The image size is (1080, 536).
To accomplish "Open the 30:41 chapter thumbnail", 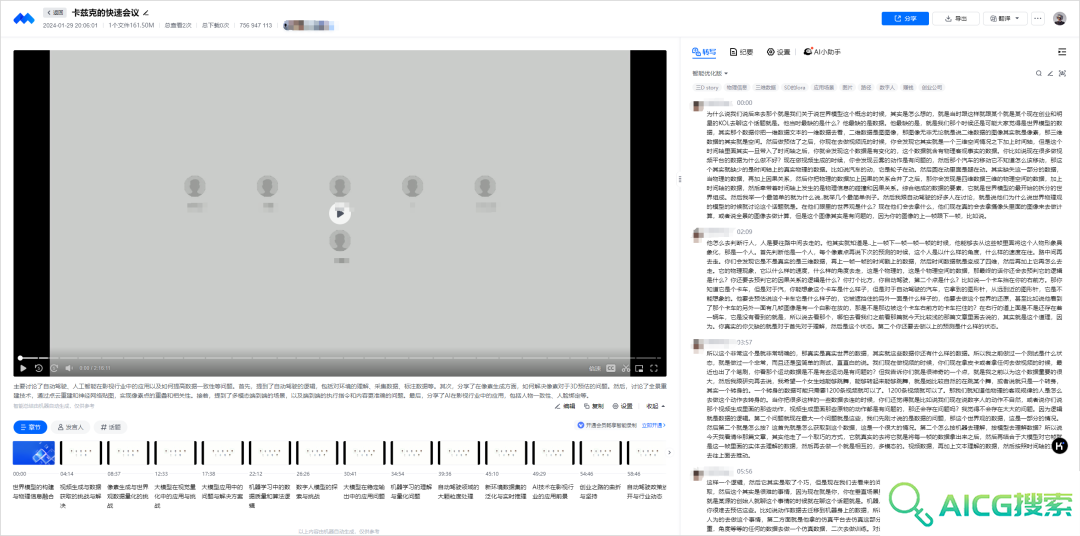I will 364,453.
